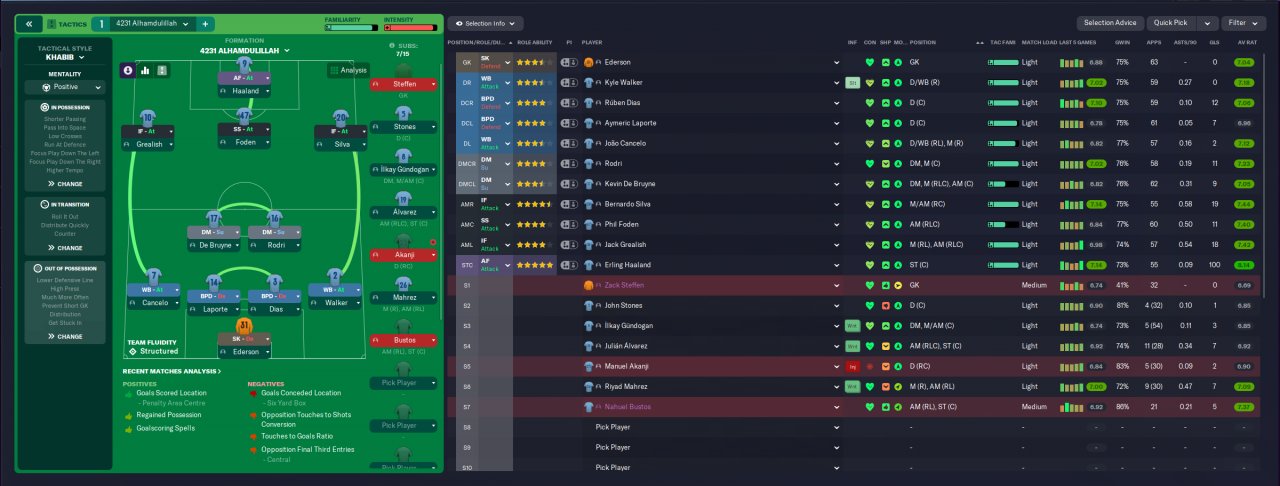Click the eye icon on Selection Info
The width and height of the screenshot is (1280, 486).
click(458, 23)
